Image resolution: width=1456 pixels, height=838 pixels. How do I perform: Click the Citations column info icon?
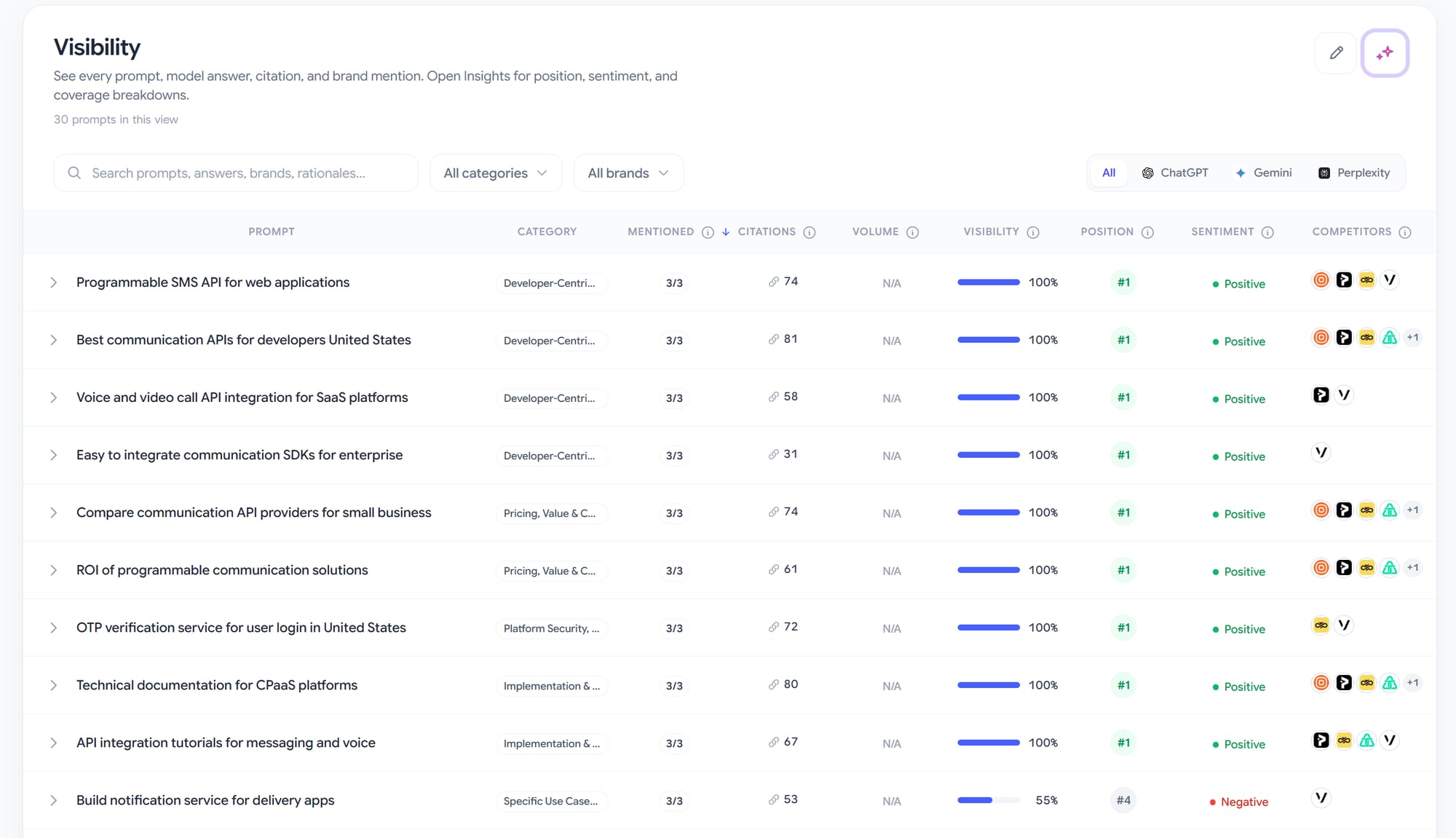tap(810, 232)
